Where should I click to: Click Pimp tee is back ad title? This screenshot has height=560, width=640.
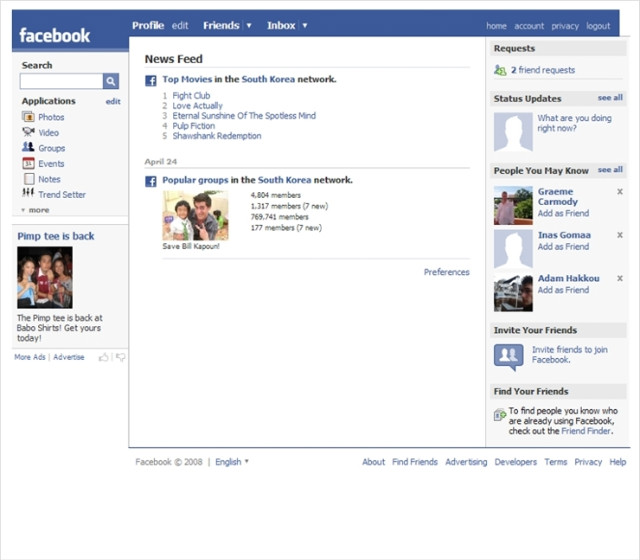point(56,236)
